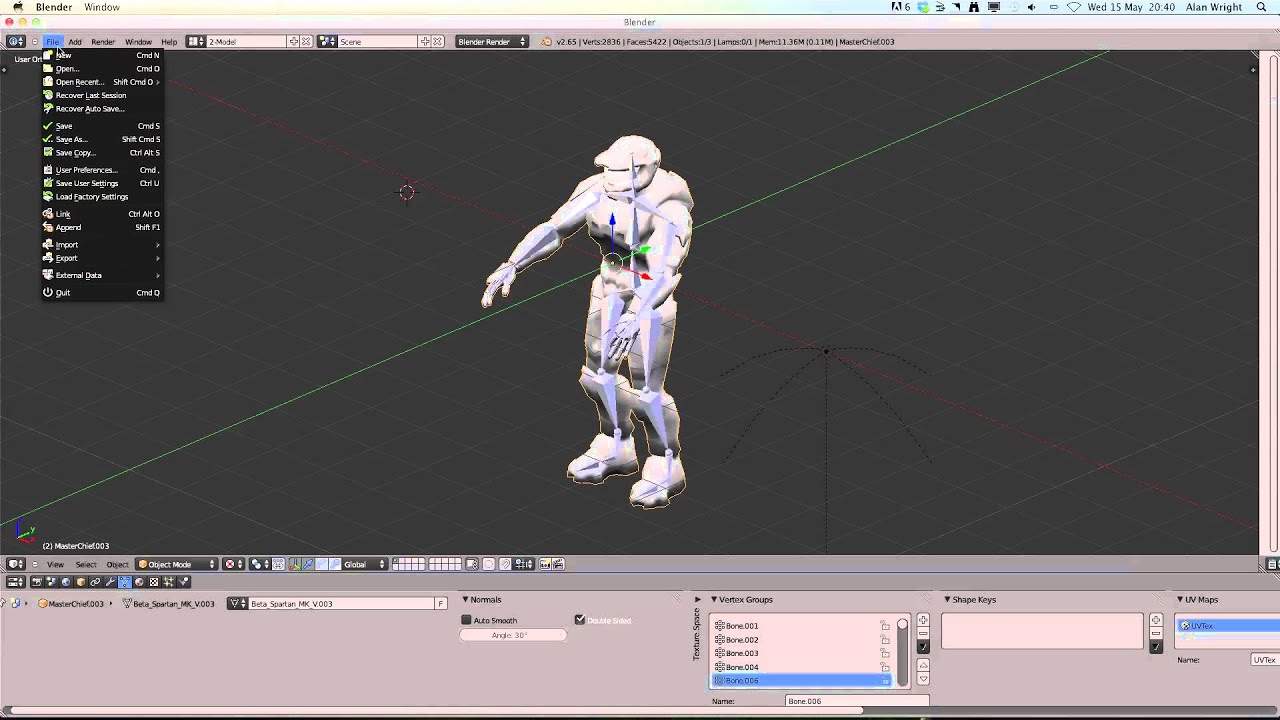This screenshot has height=720, width=1280.
Task: Open the Blender Render engine dropdown
Action: (x=491, y=42)
